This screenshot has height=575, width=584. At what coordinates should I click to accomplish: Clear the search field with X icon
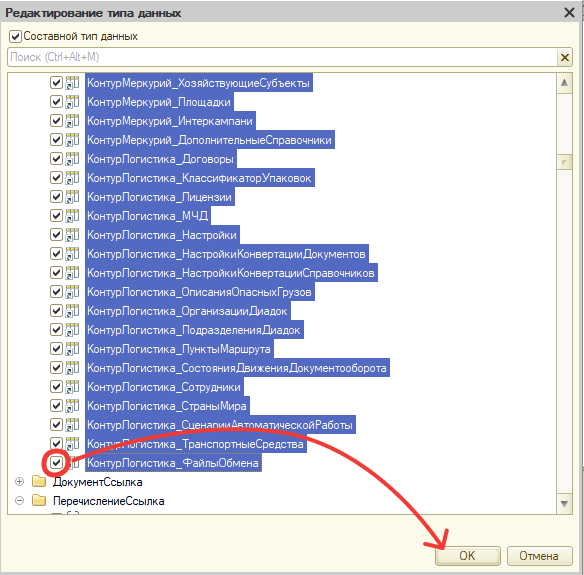565,57
